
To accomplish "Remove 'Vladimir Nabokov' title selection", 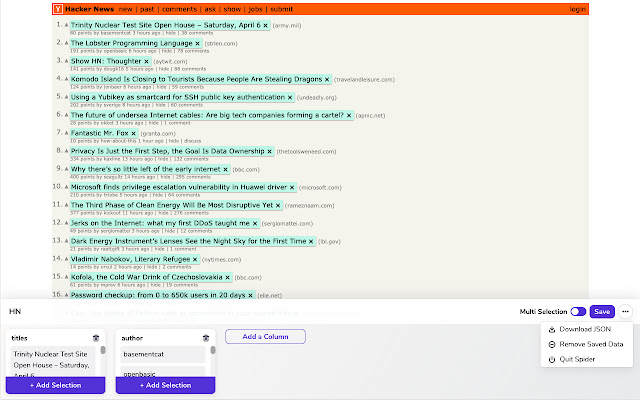I will 195,259.
